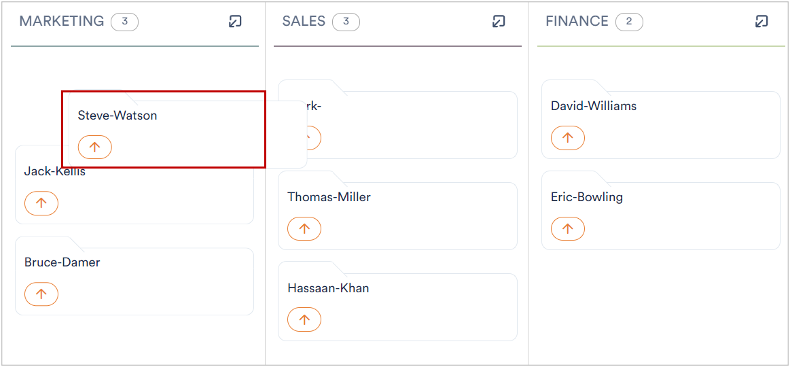Expand the Marketing column with resize icon
The width and height of the screenshot is (790, 366).
[235, 21]
